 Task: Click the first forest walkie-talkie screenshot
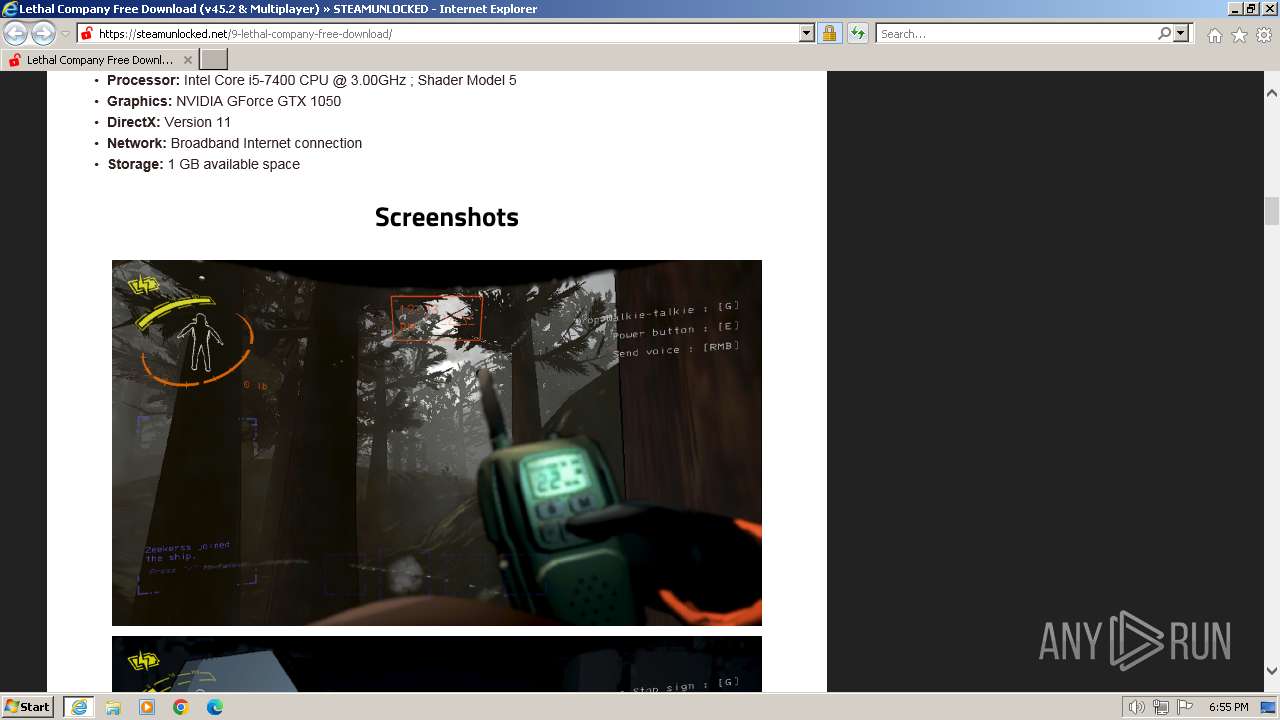[x=437, y=443]
